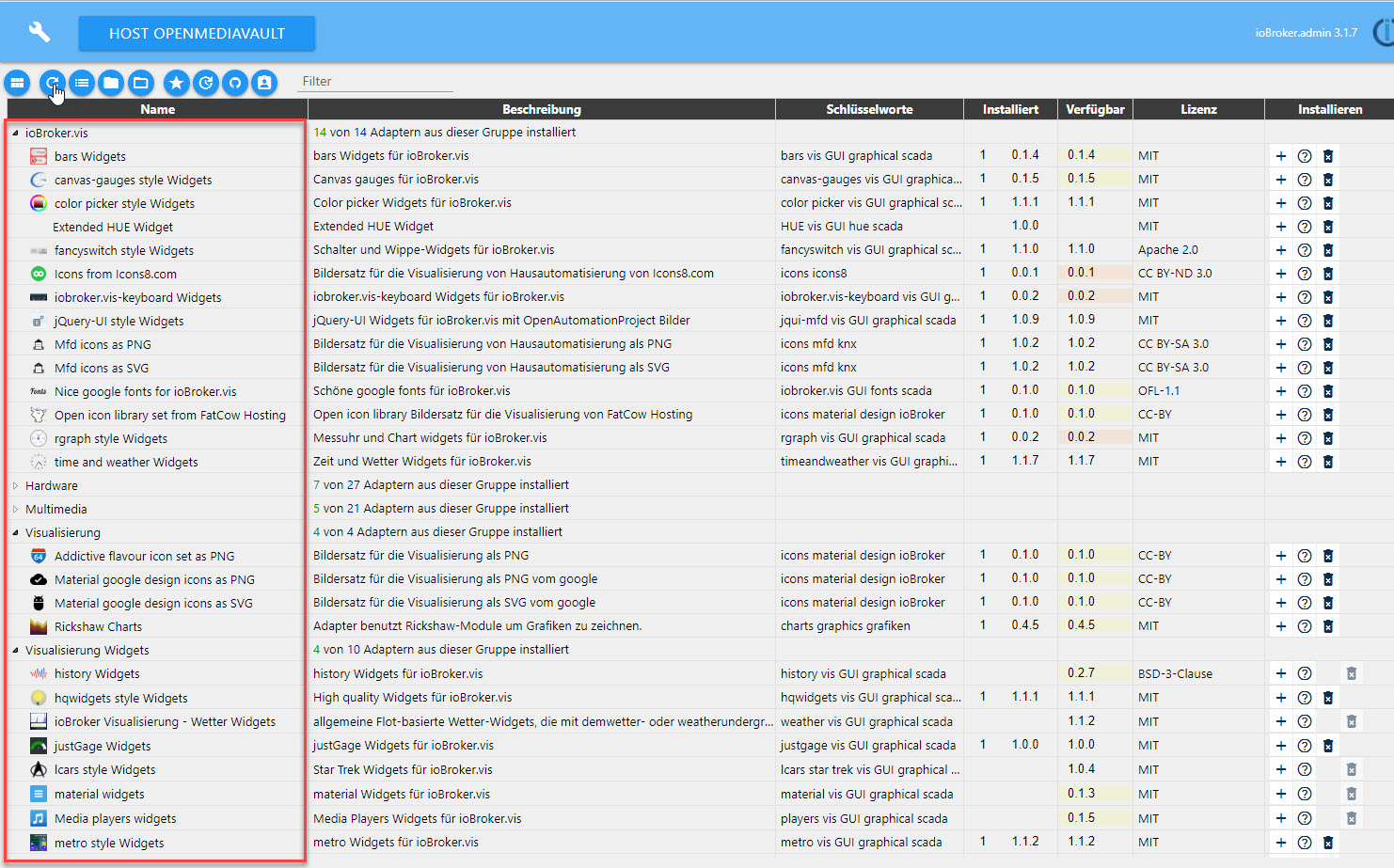Click 'charts graphics grafiken' keywords cell
This screenshot has height=868, width=1394.
pyautogui.click(x=846, y=625)
